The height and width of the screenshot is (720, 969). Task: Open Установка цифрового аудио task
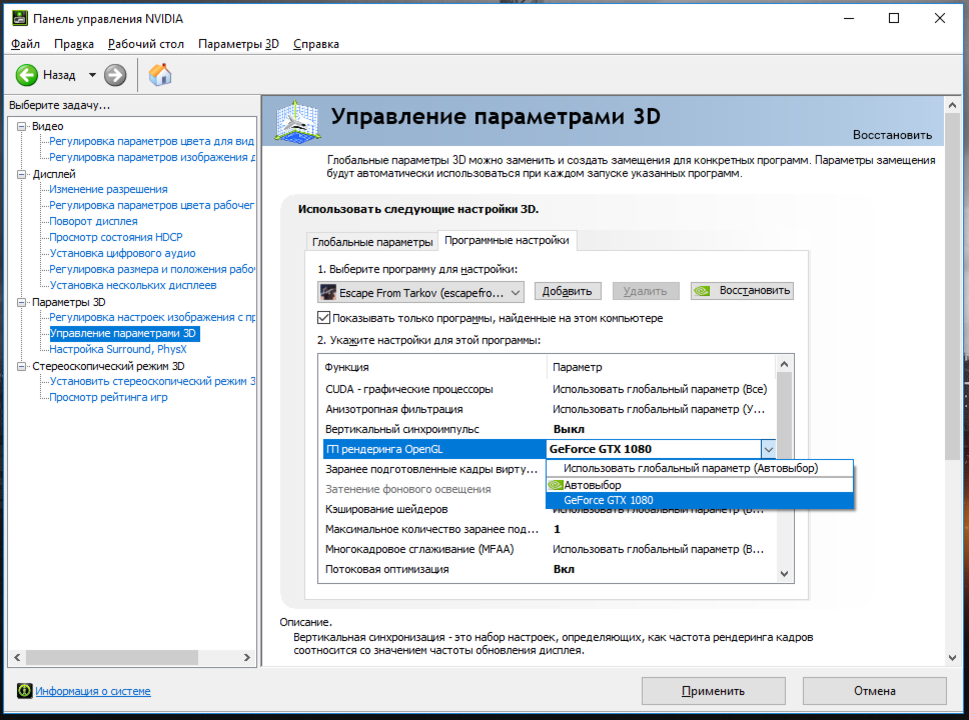122,253
